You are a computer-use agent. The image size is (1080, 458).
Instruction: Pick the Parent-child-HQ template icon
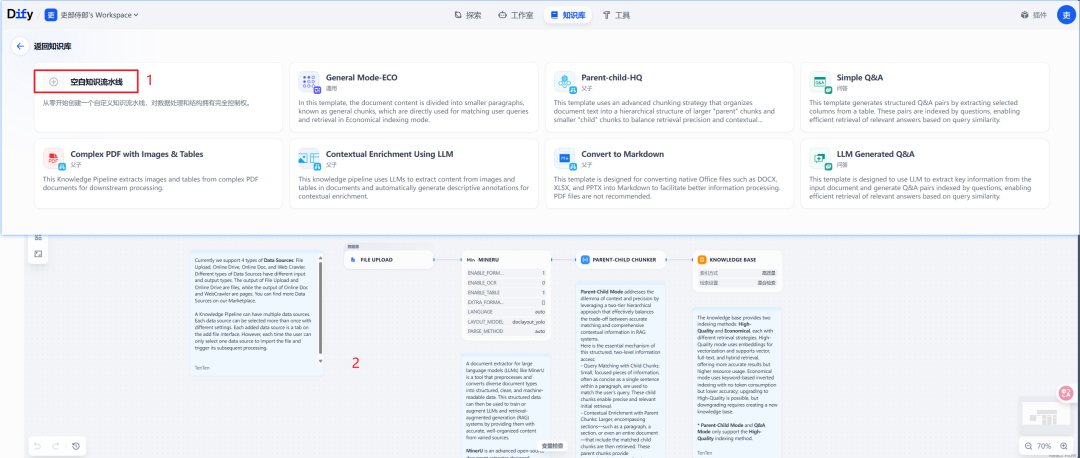tap(565, 83)
